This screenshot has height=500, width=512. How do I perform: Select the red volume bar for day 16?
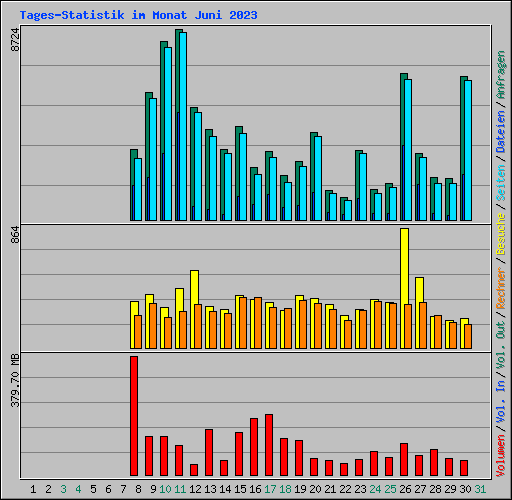click(254, 447)
